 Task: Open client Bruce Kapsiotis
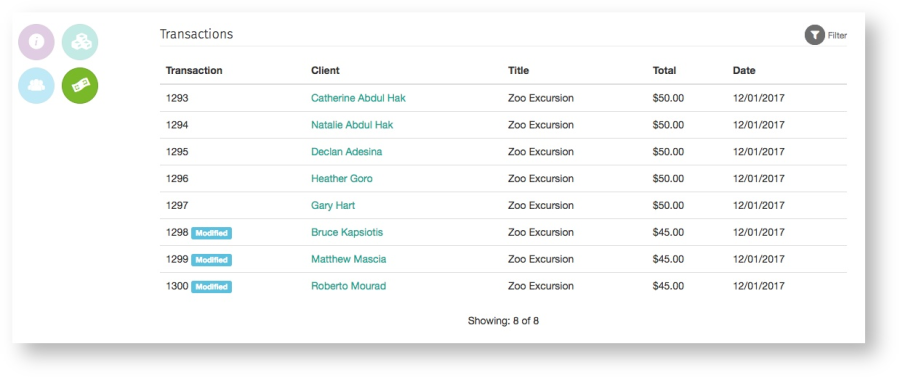pyautogui.click(x=347, y=232)
